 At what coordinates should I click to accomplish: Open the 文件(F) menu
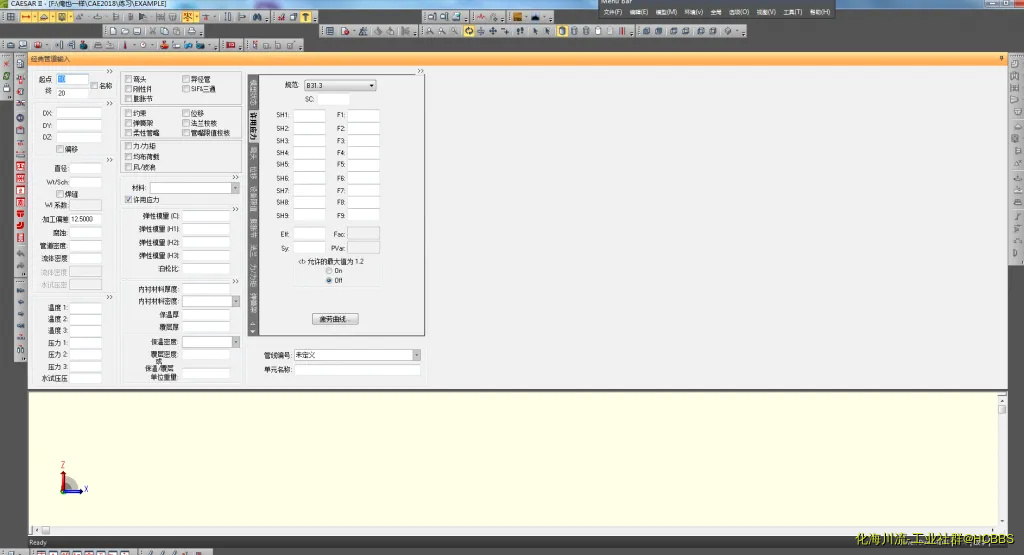(x=613, y=12)
